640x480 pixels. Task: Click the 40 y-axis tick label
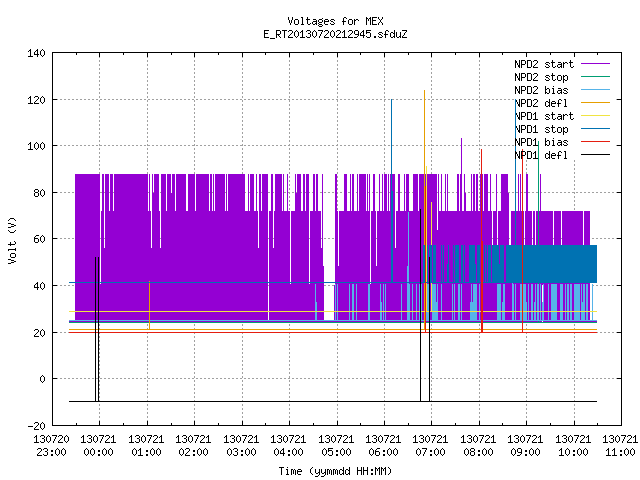(39, 286)
